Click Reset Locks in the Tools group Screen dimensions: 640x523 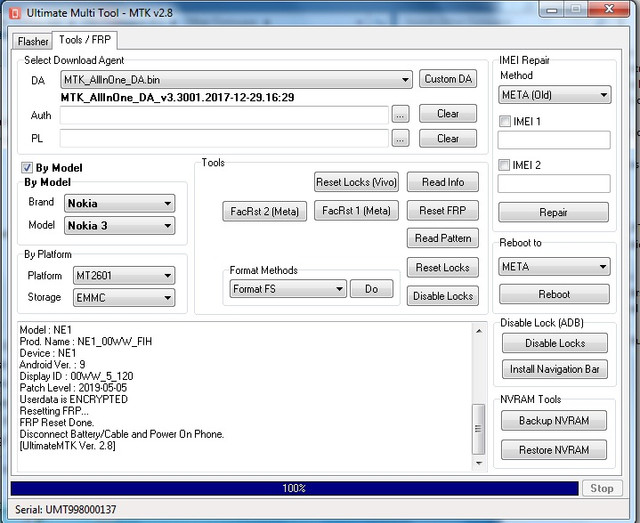click(443, 268)
